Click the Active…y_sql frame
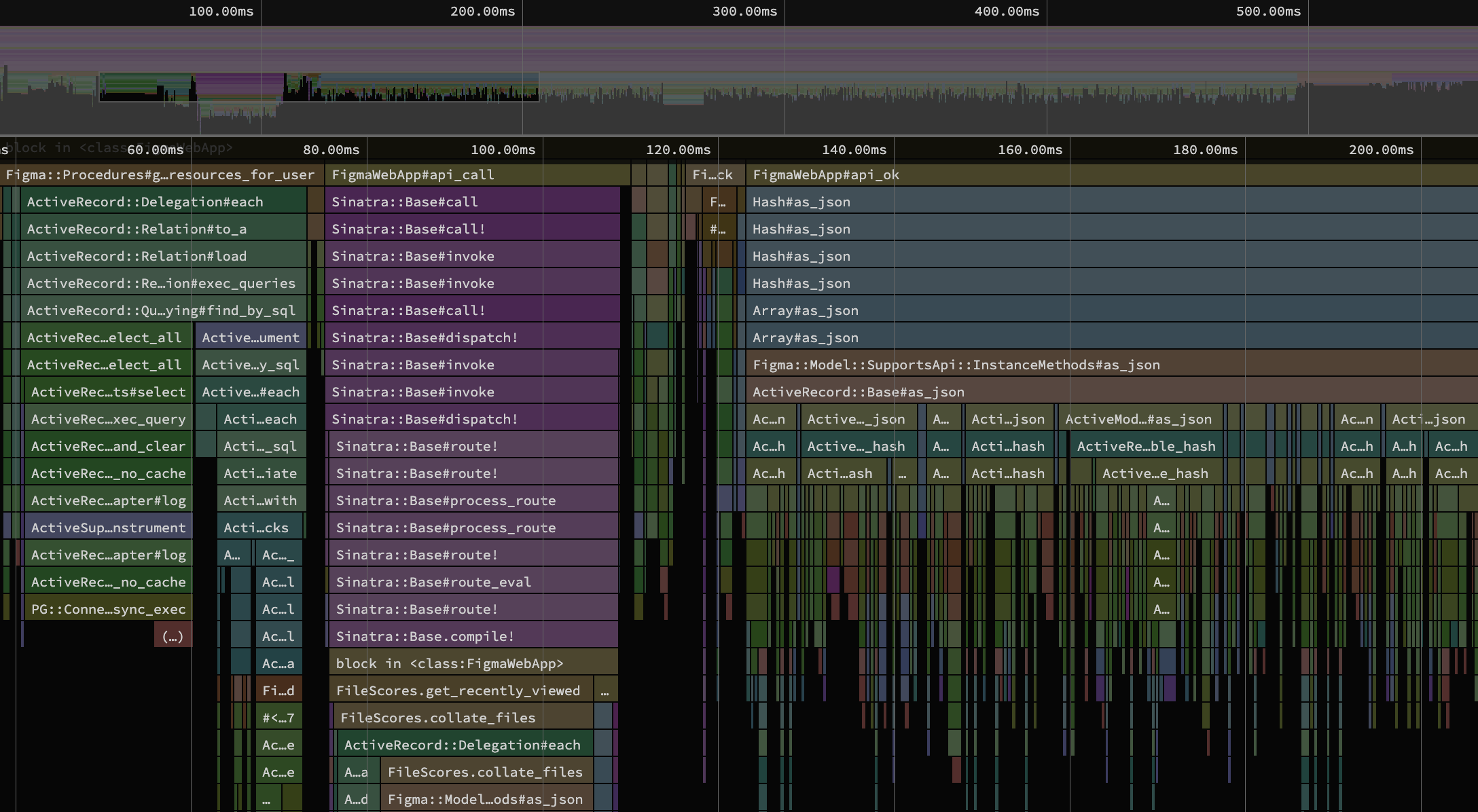The image size is (1478, 812). pos(251,365)
